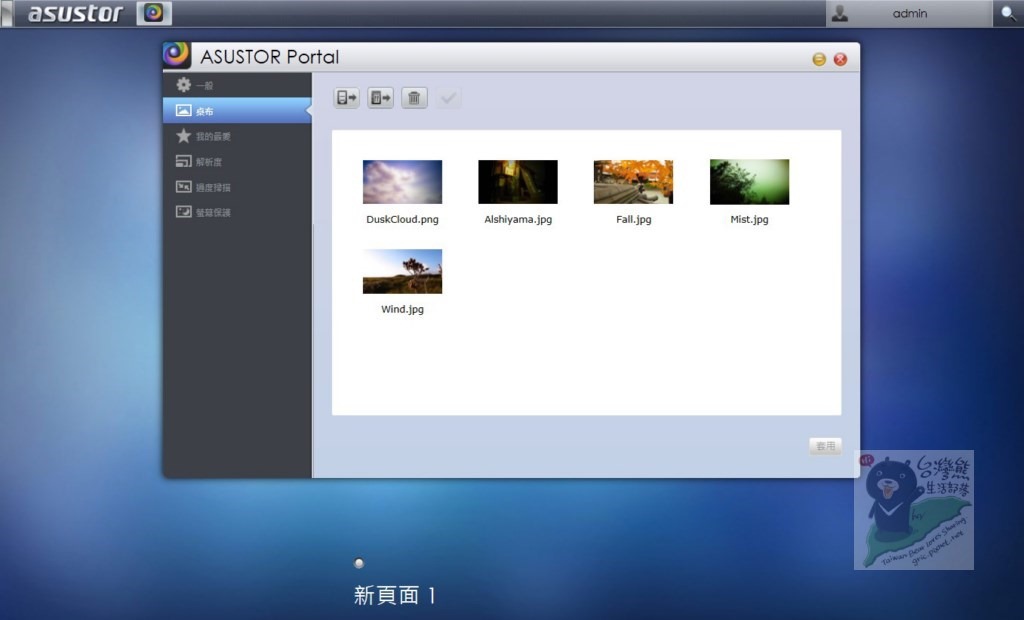Screen dimensions: 1024x620
Task: Select the 桌布 wallpaper section
Action: click(x=236, y=110)
